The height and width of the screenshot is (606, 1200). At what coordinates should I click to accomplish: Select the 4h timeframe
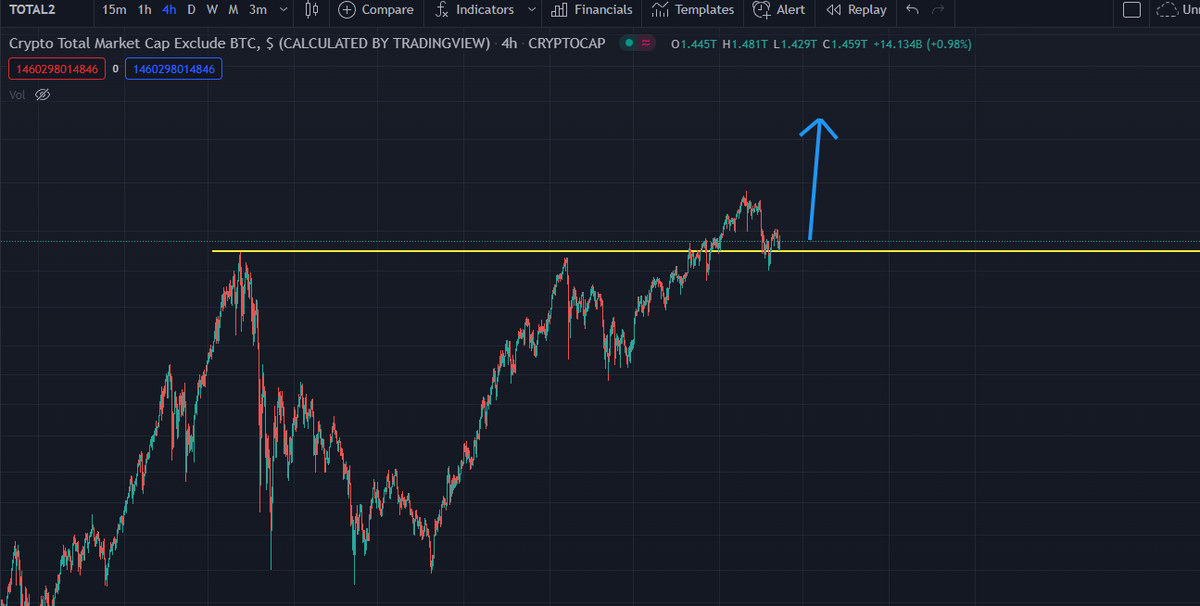click(170, 10)
